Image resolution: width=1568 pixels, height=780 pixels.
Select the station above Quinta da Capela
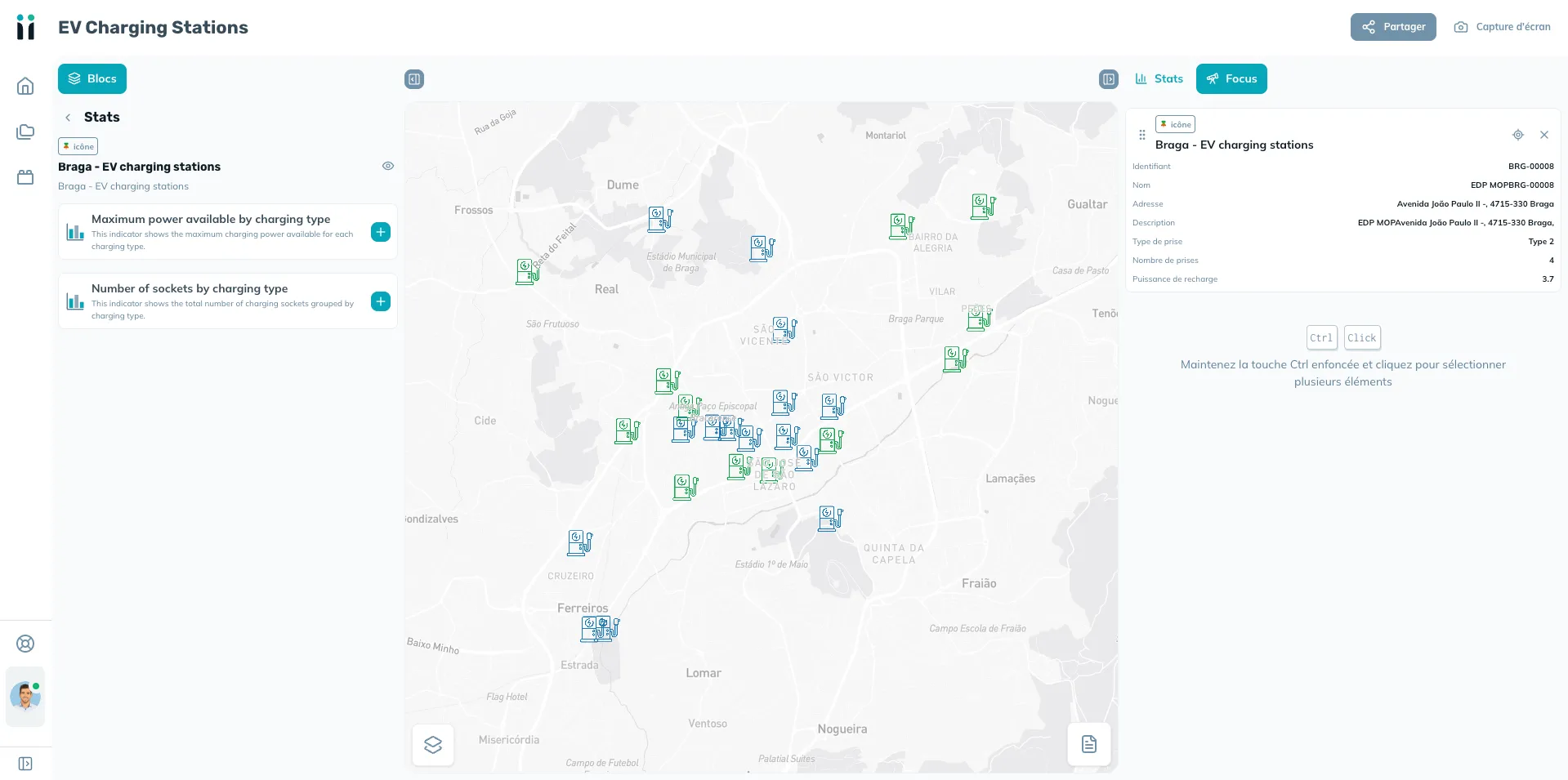[830, 518]
